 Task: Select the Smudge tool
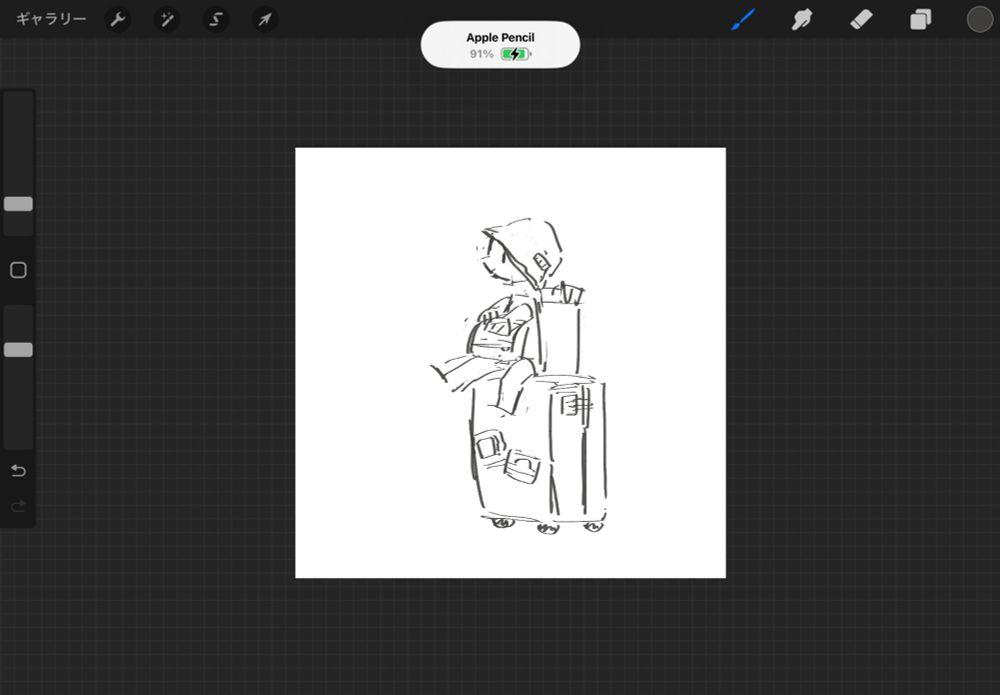click(x=801, y=19)
